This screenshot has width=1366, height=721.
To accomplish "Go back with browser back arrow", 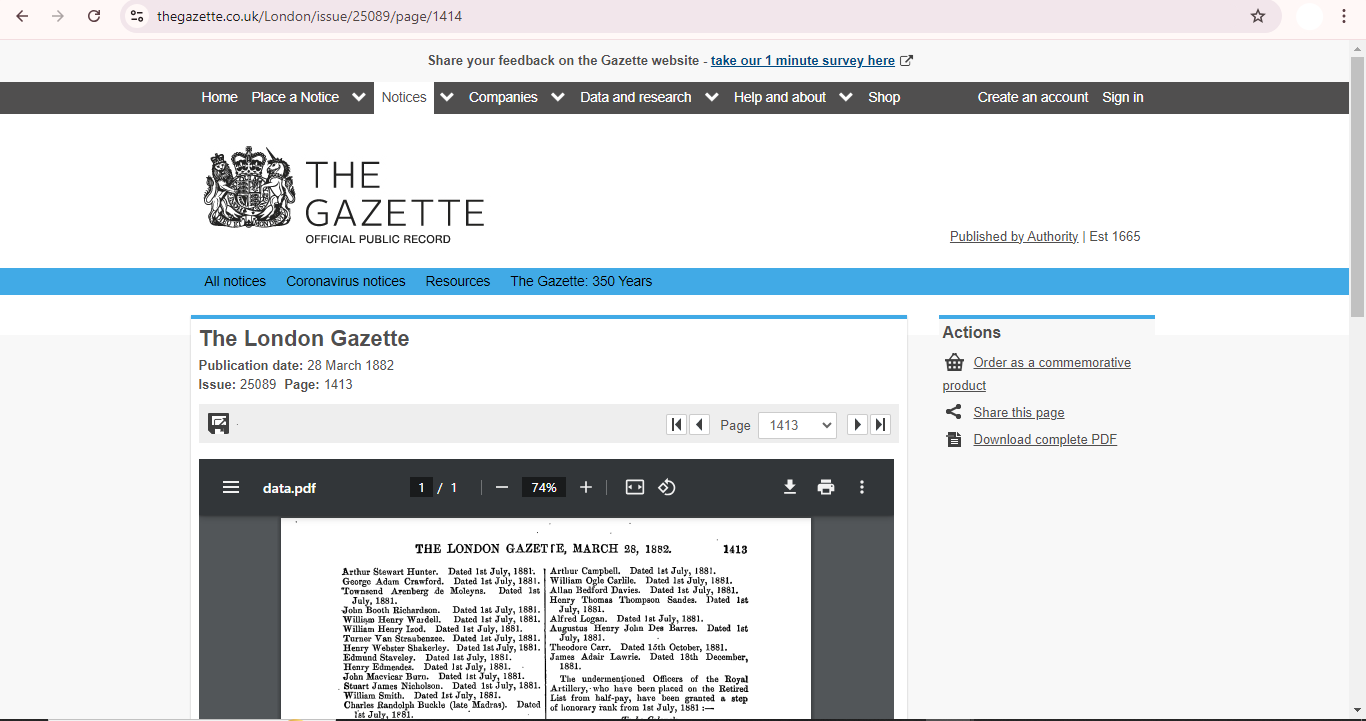I will pos(22,16).
